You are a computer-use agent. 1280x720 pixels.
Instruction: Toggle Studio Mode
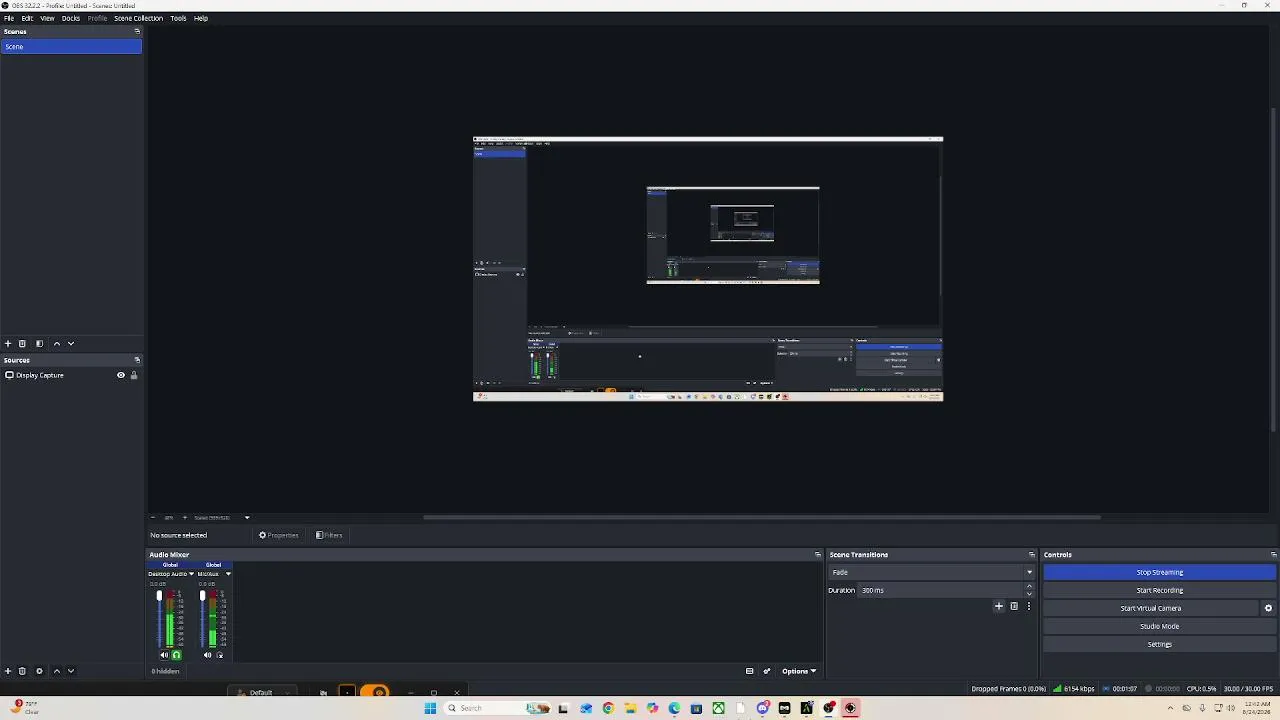point(1159,626)
